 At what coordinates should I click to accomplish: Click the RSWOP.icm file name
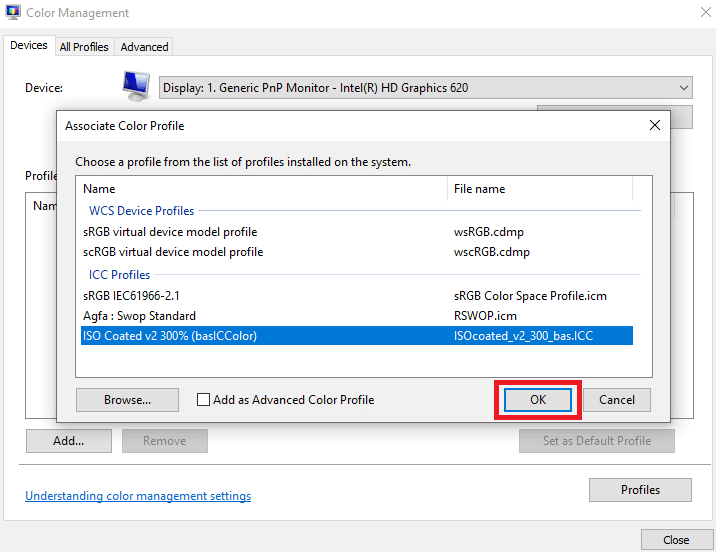pyautogui.click(x=485, y=316)
